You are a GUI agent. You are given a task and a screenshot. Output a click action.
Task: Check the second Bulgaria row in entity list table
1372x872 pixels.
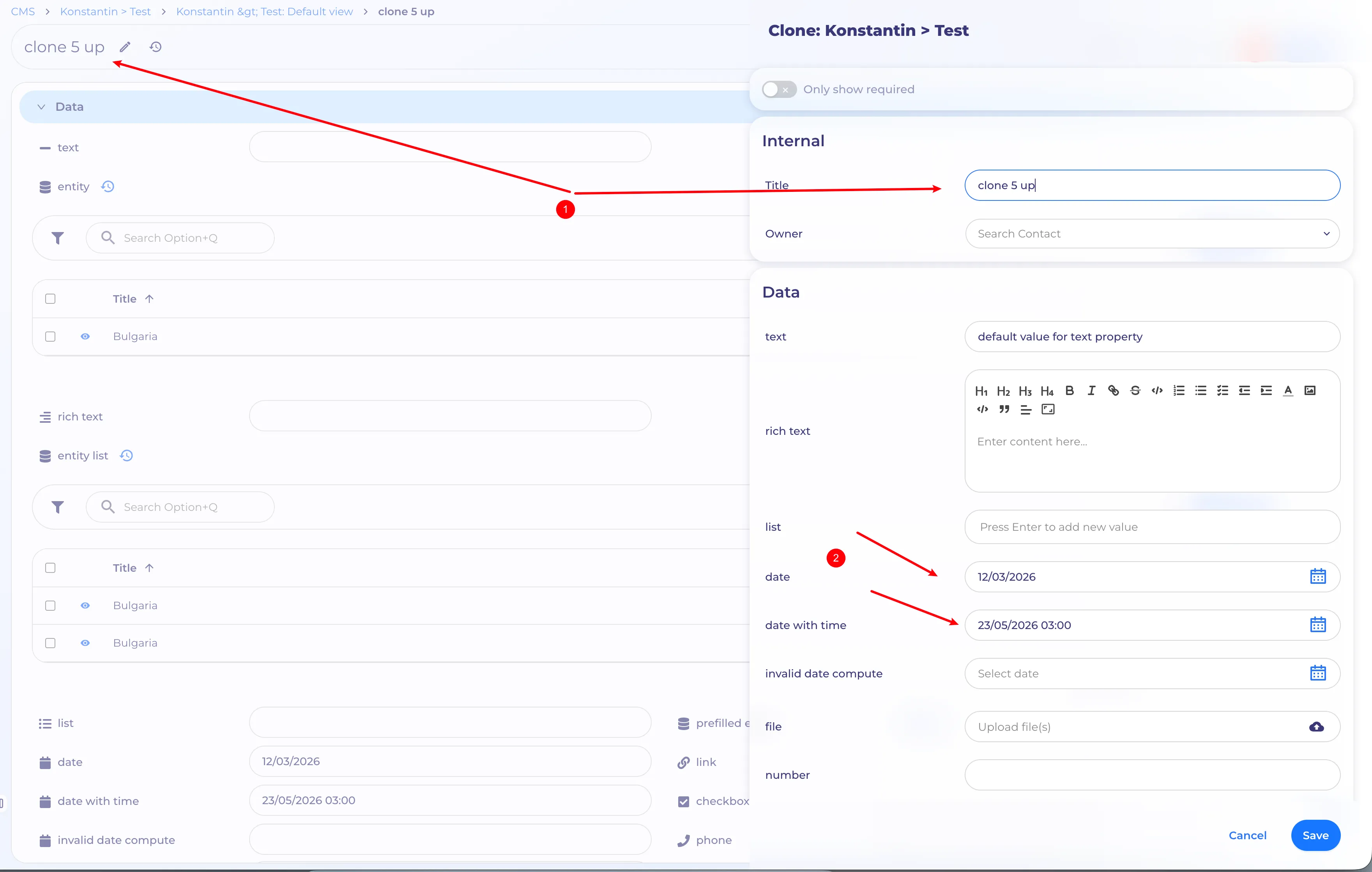50,643
